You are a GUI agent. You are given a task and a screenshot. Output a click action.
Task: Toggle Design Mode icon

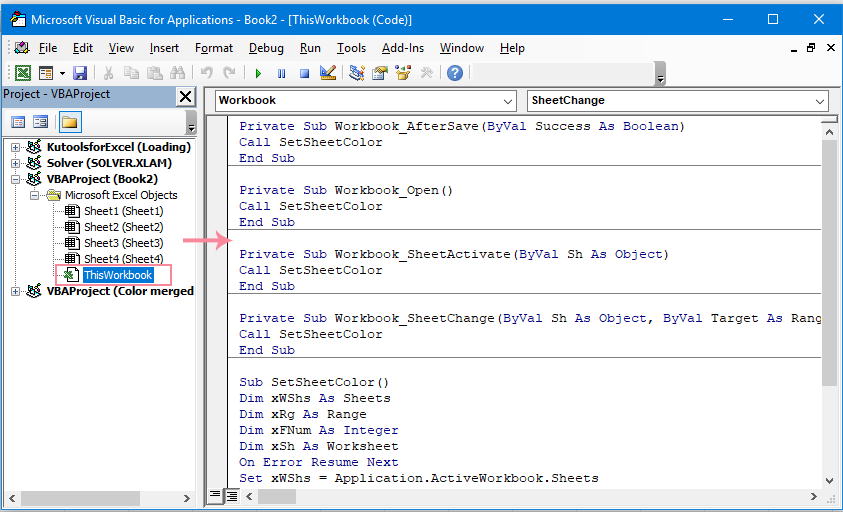[x=327, y=73]
